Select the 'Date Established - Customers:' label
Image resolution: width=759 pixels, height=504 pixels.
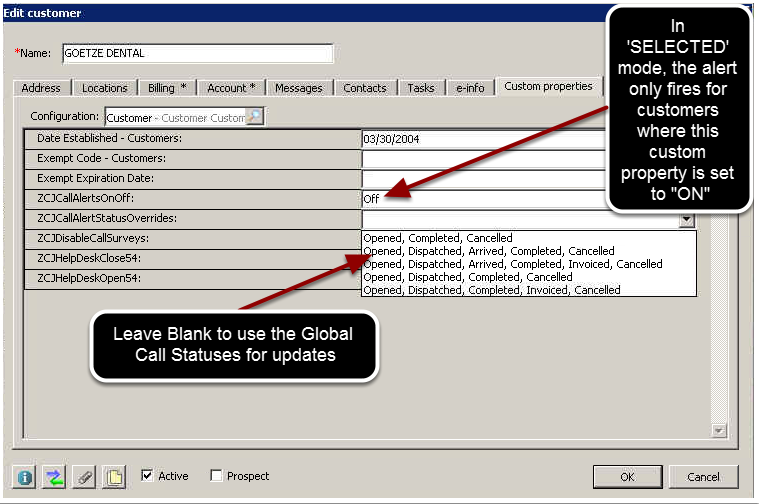click(x=109, y=138)
